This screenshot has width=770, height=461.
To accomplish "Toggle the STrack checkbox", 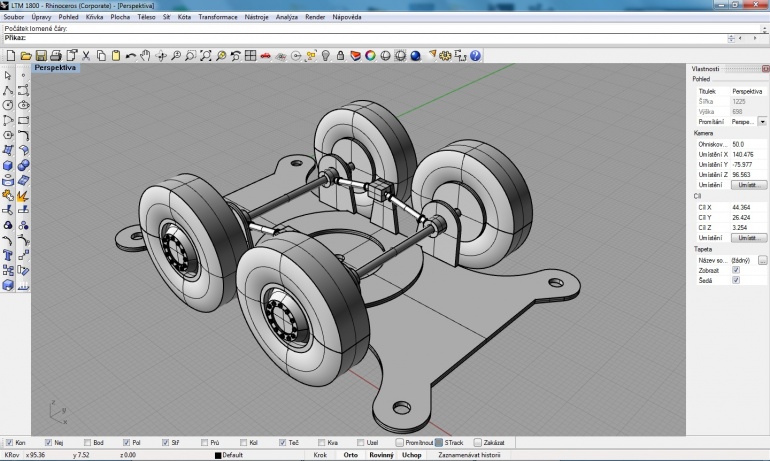I will tap(439, 442).
